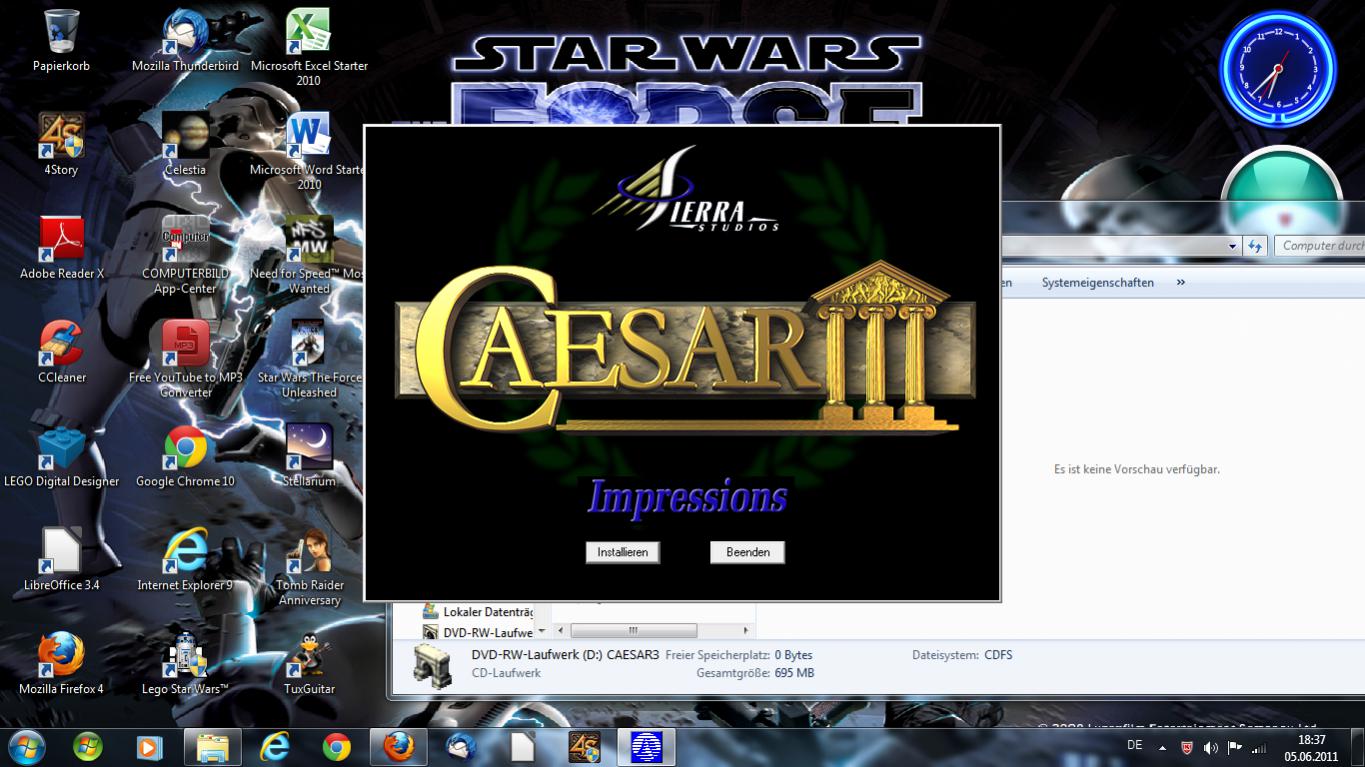1365x767 pixels.
Task: Show hidden tray icons arrow
Action: 1162,747
